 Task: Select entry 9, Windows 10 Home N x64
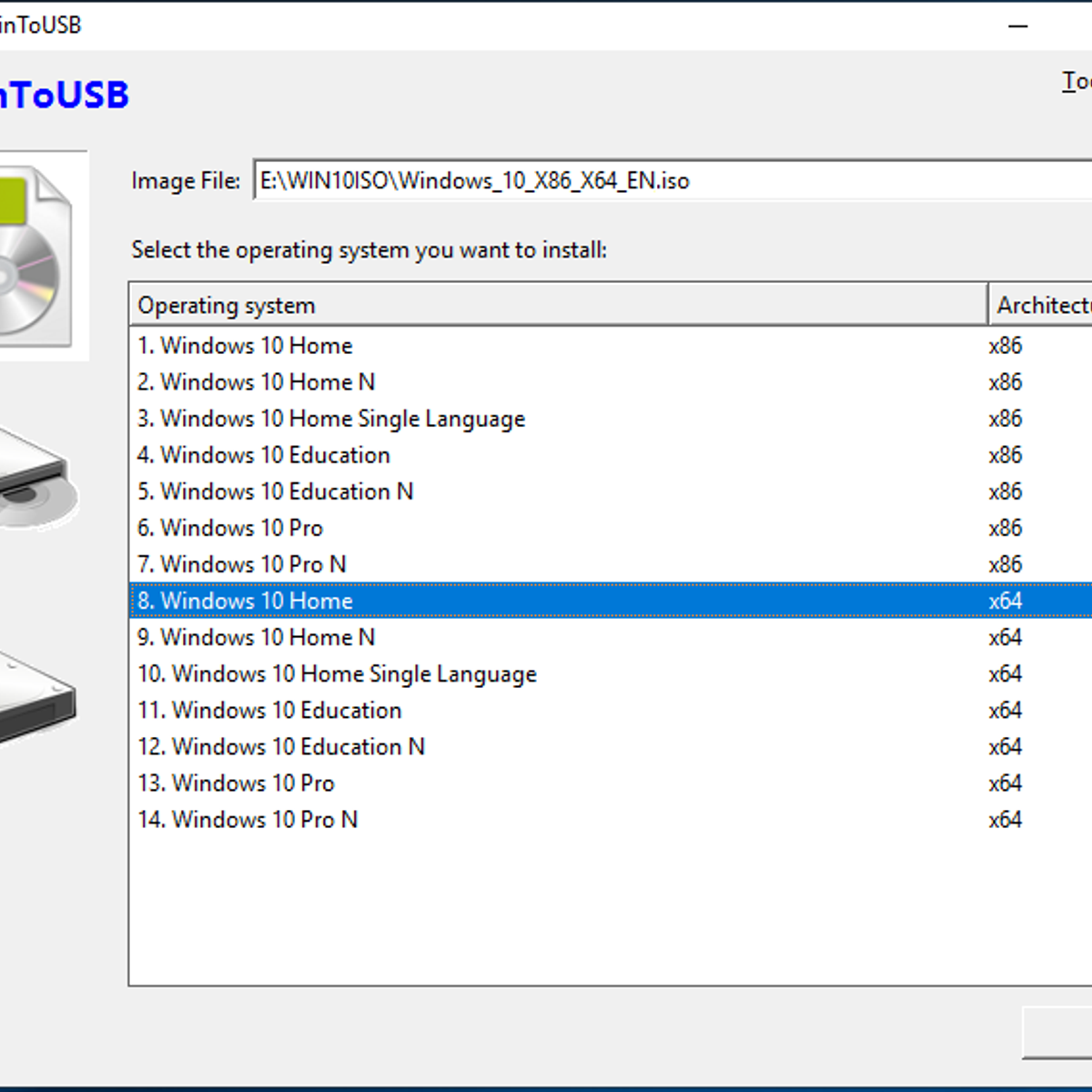tap(257, 637)
